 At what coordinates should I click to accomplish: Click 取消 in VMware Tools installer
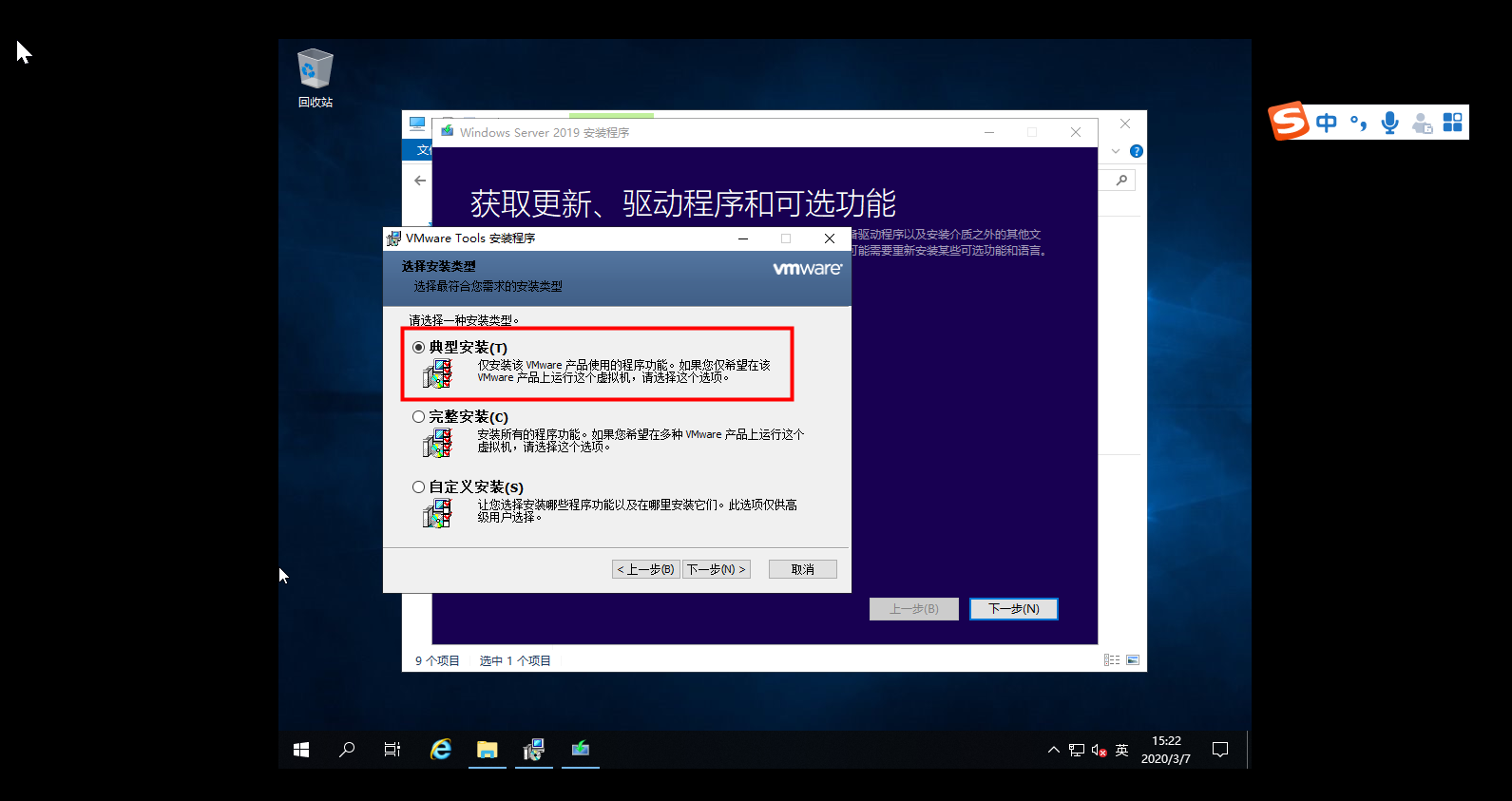(x=803, y=569)
